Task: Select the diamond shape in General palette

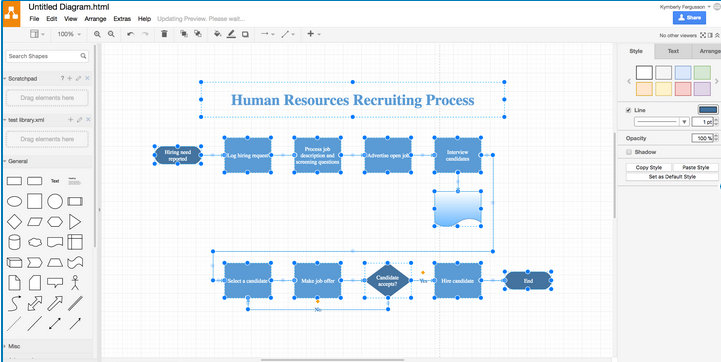Action: (15, 222)
